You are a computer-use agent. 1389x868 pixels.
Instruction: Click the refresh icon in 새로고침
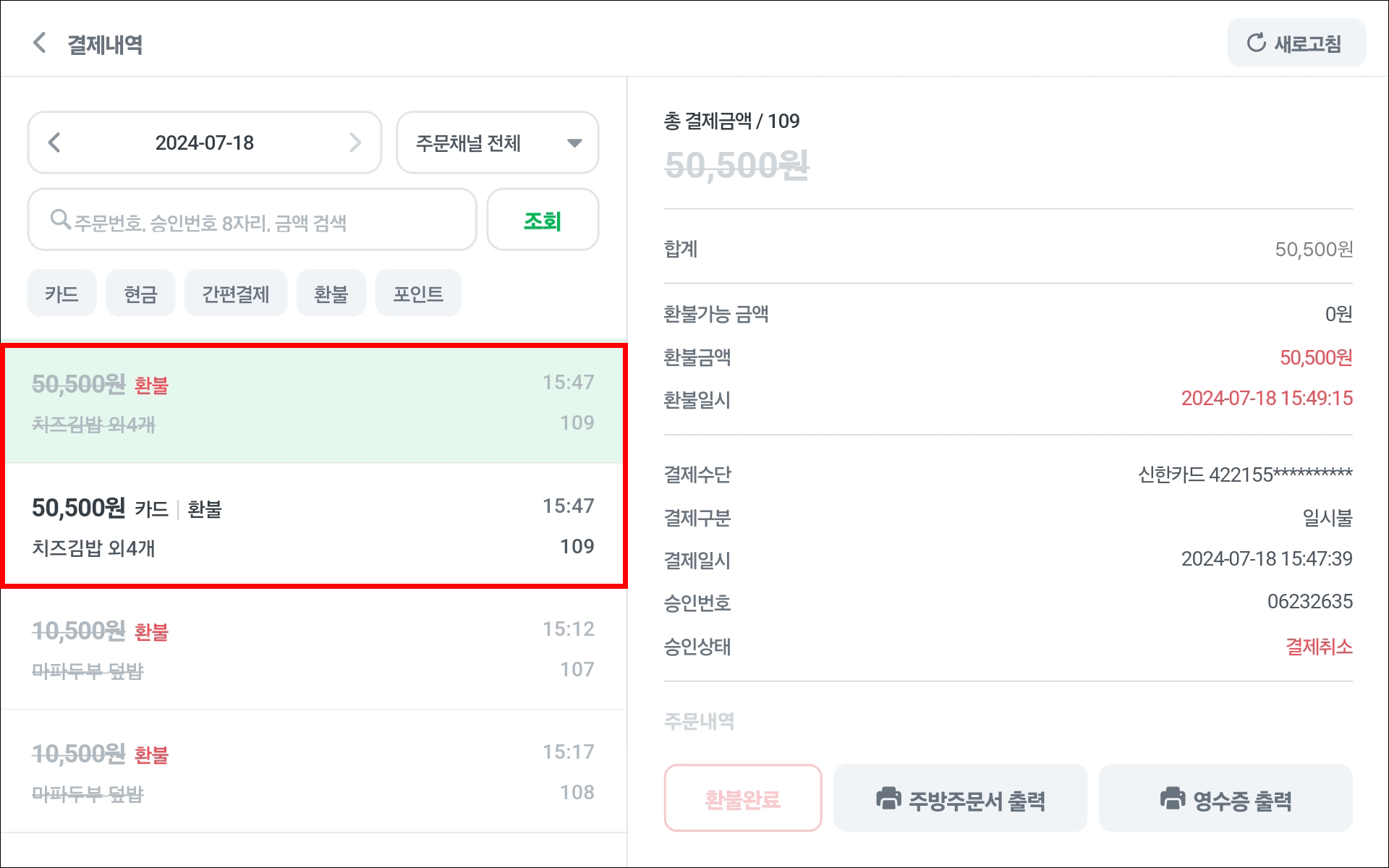(1256, 43)
